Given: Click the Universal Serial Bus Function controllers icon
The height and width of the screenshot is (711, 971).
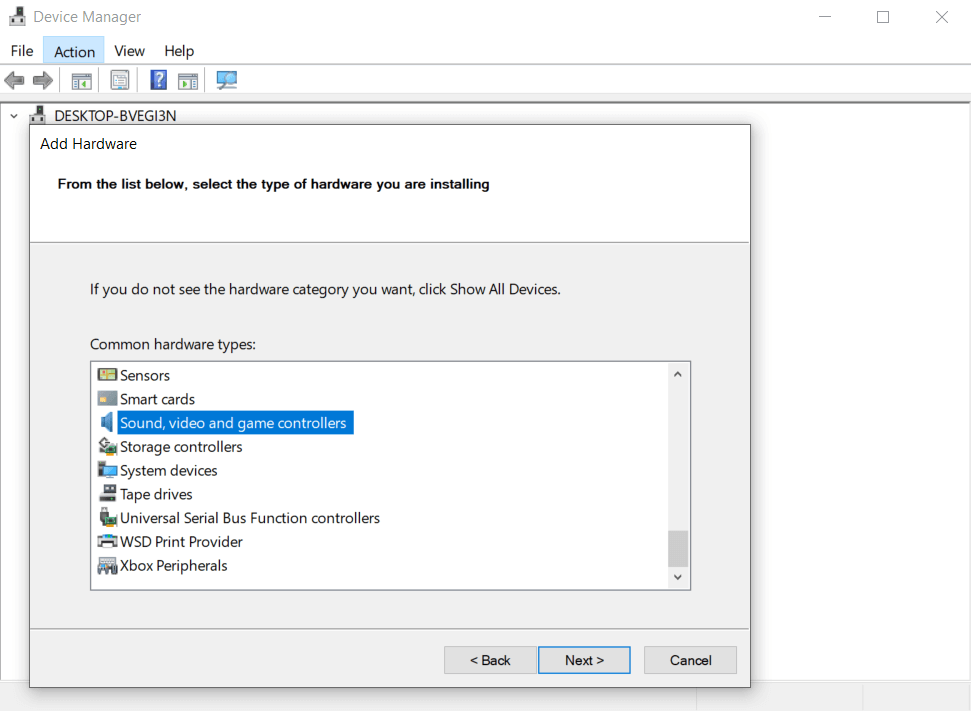Looking at the screenshot, I should pos(107,517).
